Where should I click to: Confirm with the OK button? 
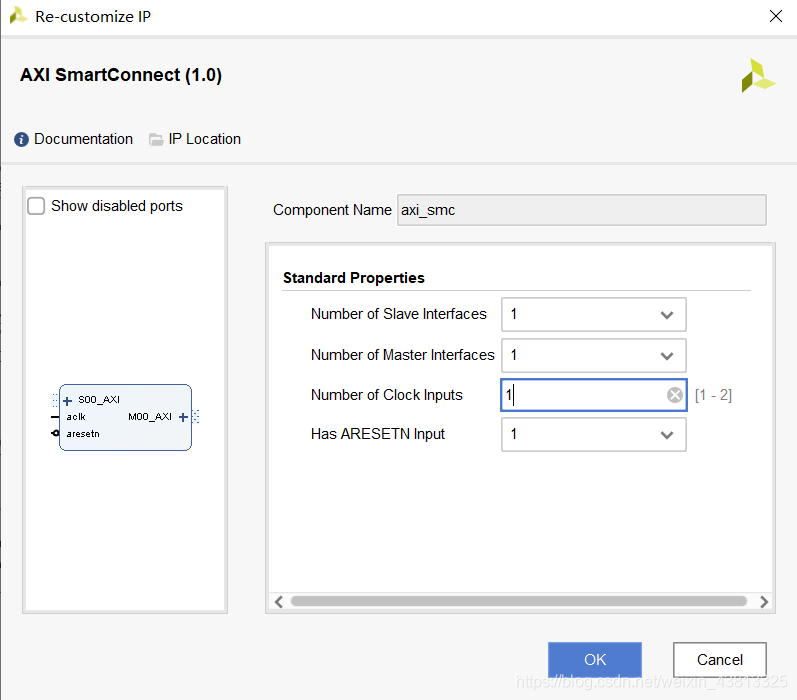tap(595, 660)
